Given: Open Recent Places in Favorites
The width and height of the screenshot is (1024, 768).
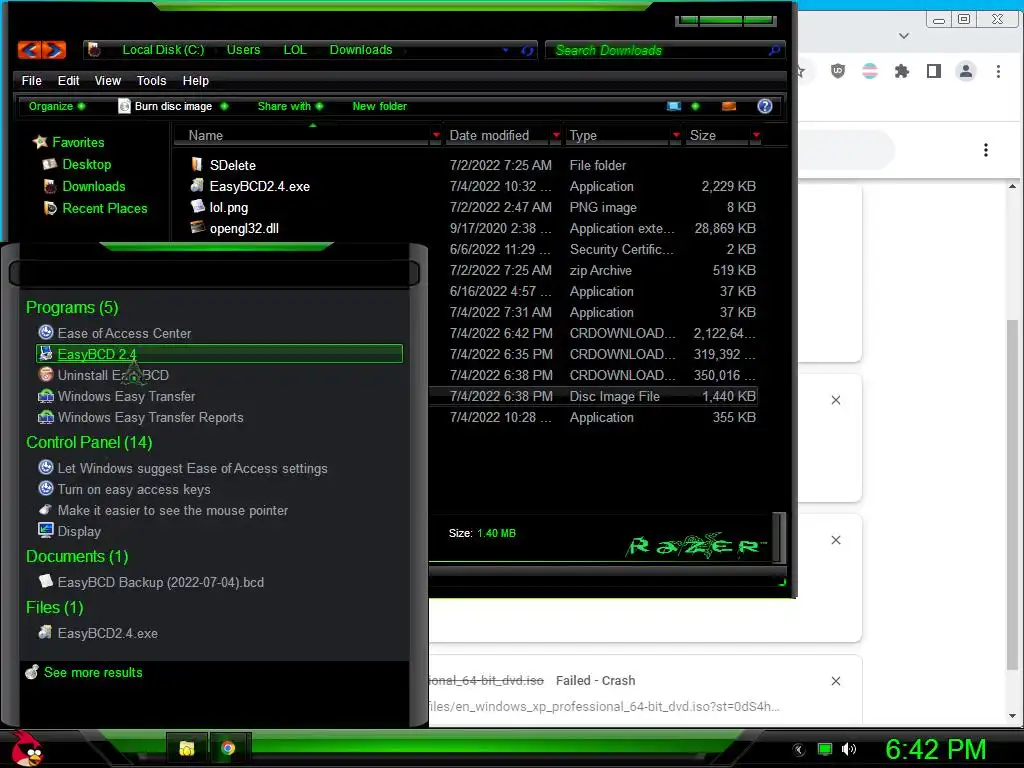Looking at the screenshot, I should (x=105, y=208).
